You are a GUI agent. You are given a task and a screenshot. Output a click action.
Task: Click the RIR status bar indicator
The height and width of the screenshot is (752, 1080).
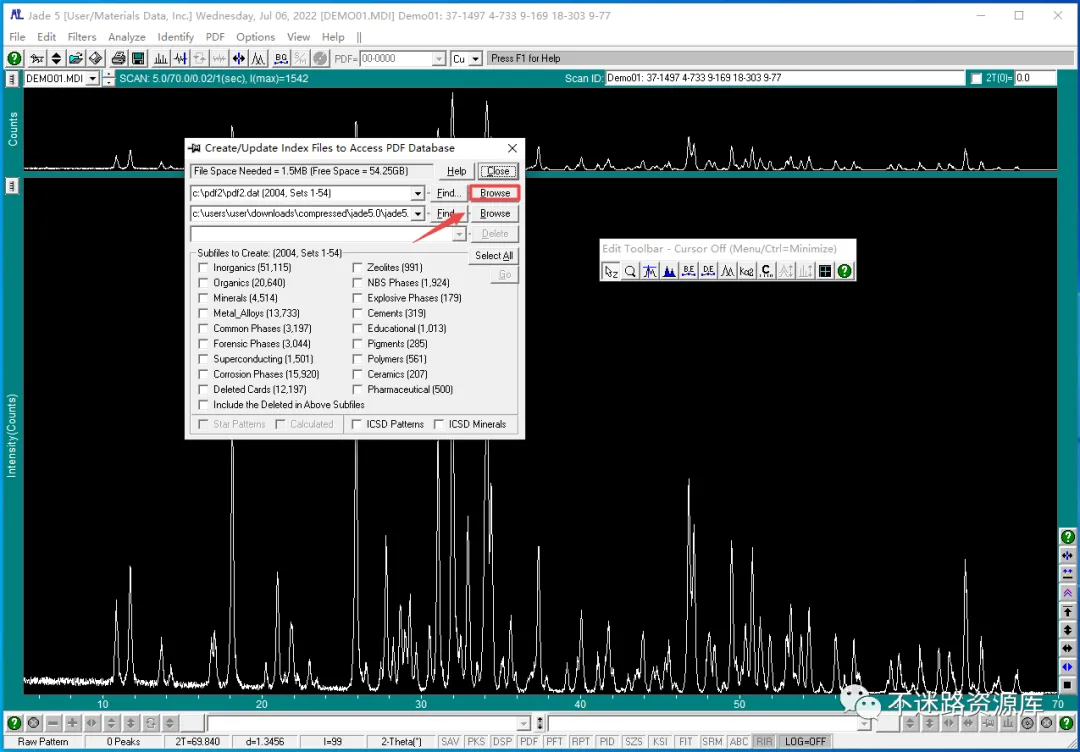tap(764, 742)
